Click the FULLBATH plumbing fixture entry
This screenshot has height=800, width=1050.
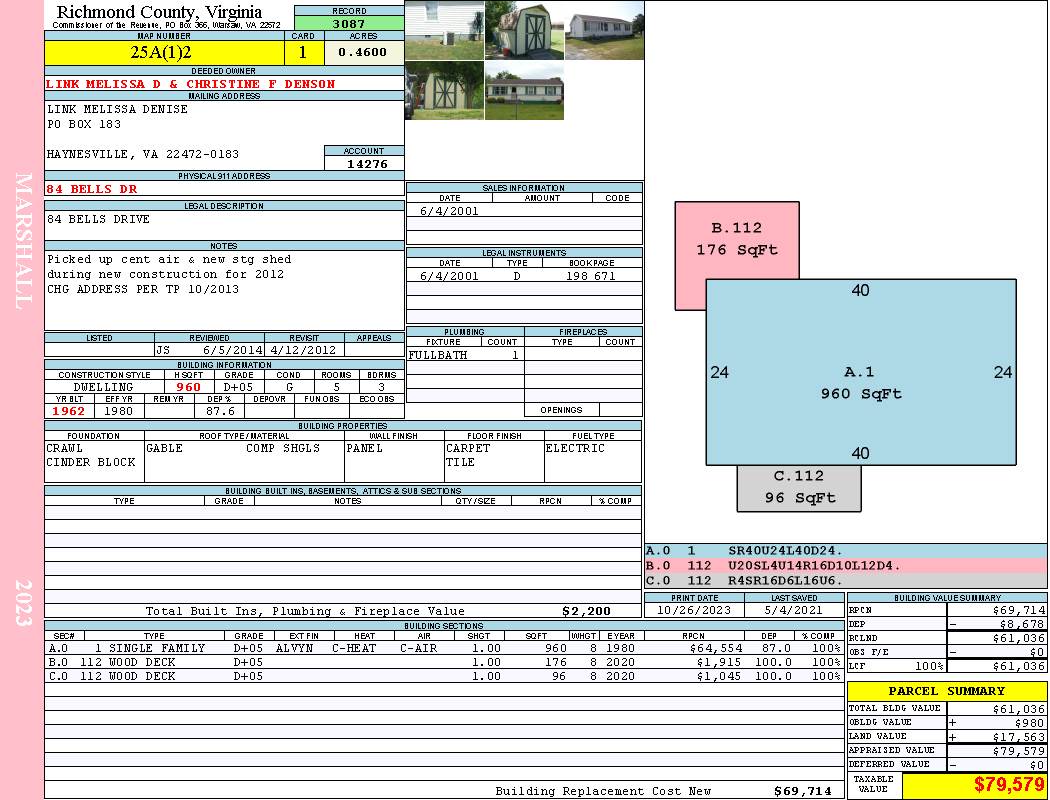coord(438,355)
